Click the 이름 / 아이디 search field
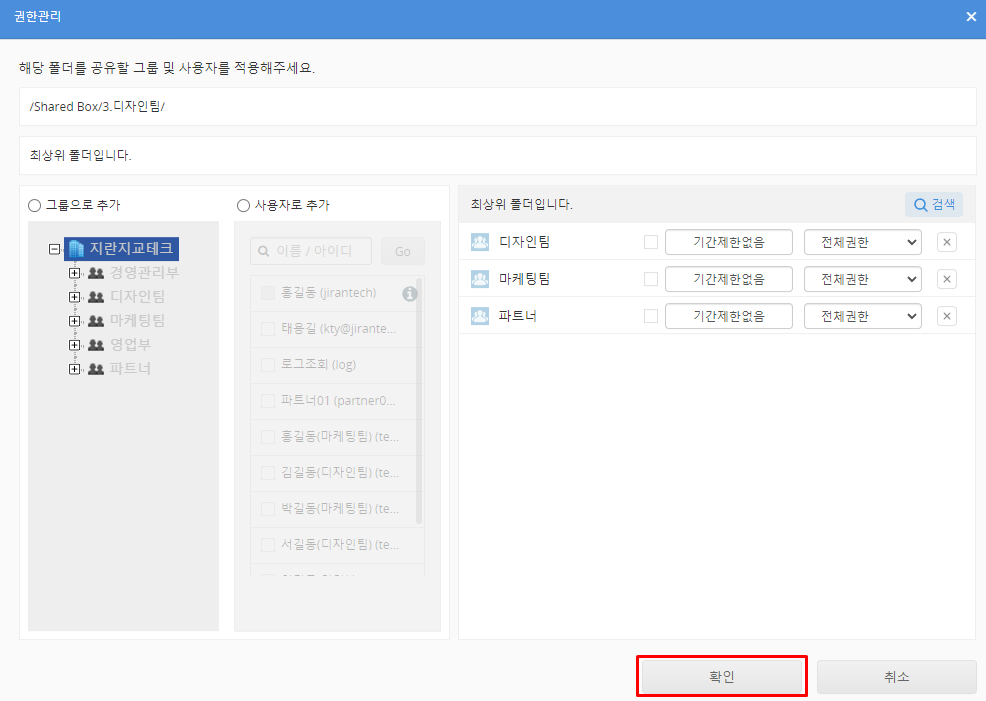The height and width of the screenshot is (701, 986). [311, 251]
